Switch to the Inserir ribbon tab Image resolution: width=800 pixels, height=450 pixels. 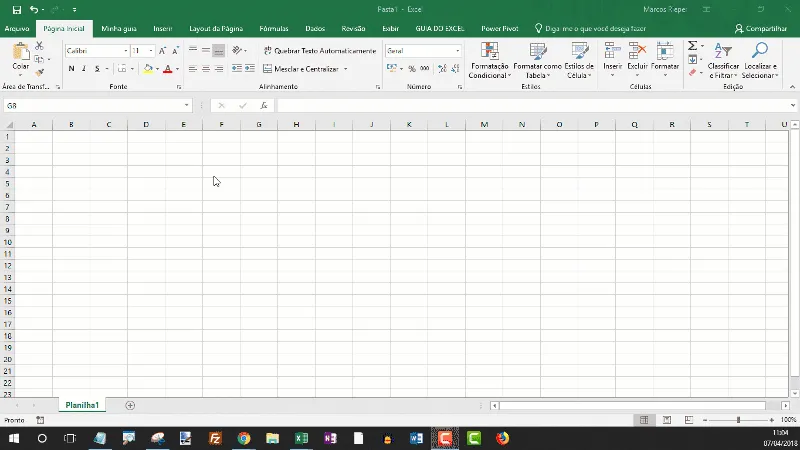click(x=163, y=29)
